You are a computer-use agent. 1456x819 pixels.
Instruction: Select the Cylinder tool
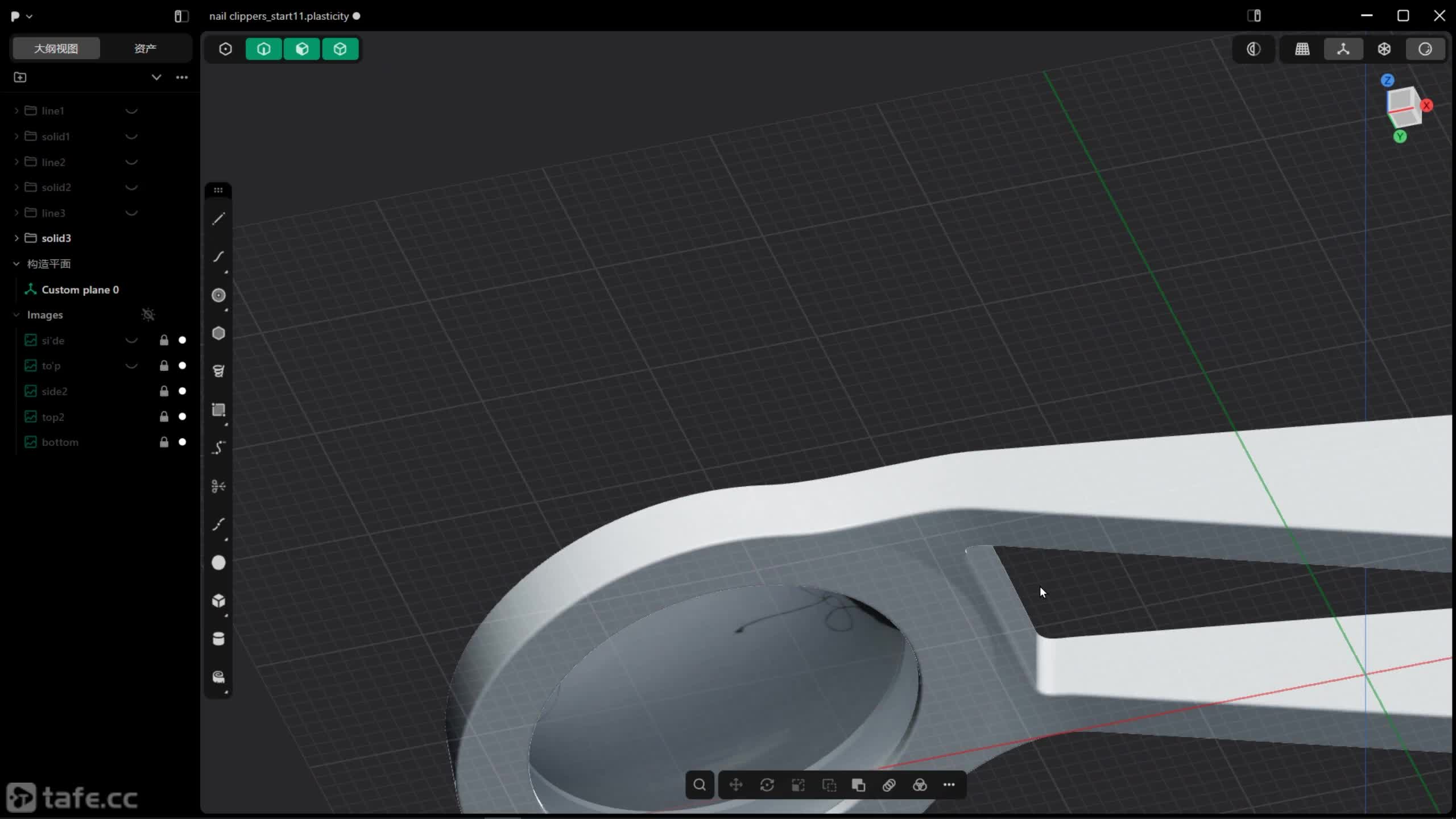coord(218,639)
